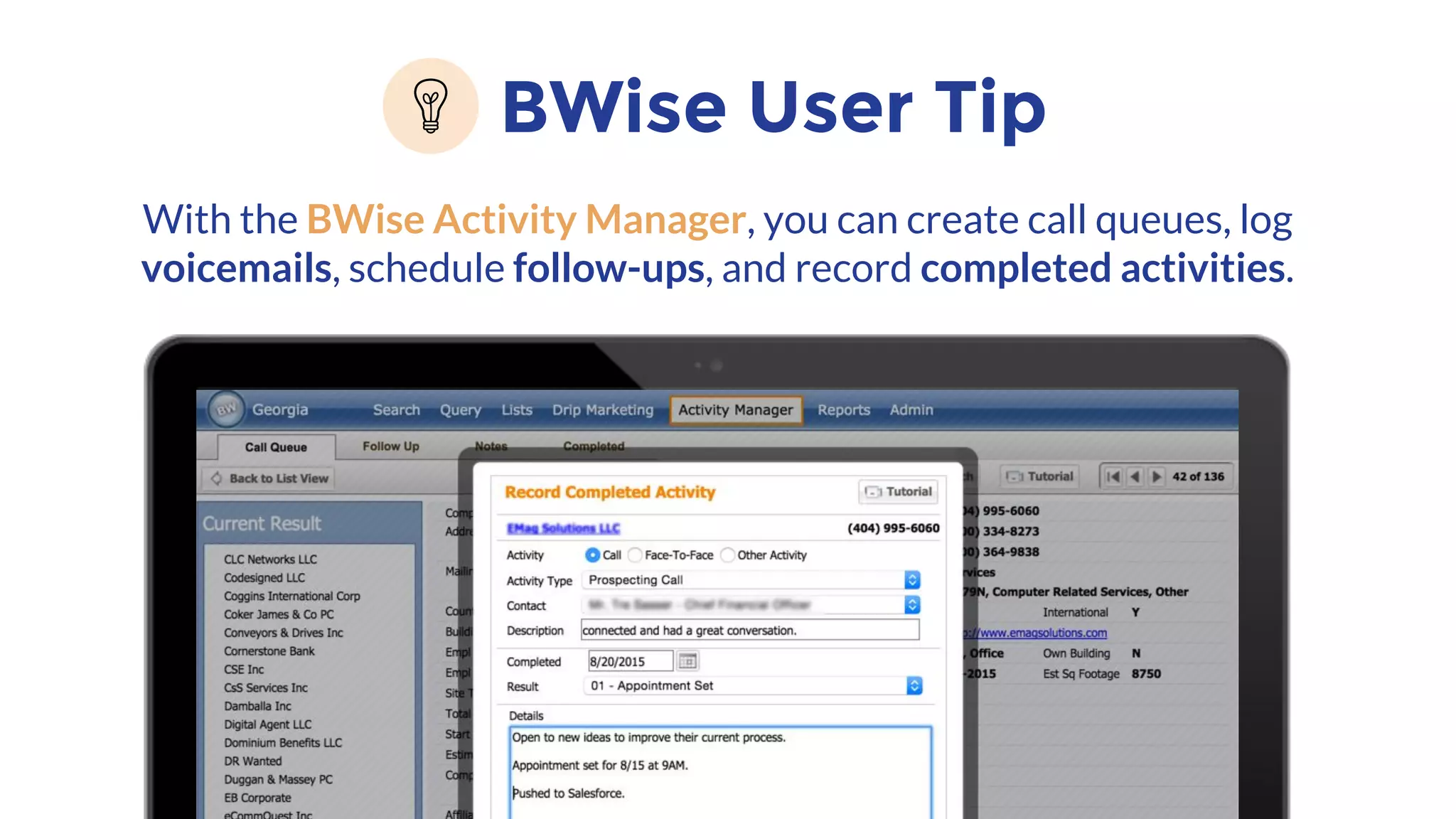Select Cornerstone Bank in company list
This screenshot has width=1456, height=819.
[x=269, y=651]
